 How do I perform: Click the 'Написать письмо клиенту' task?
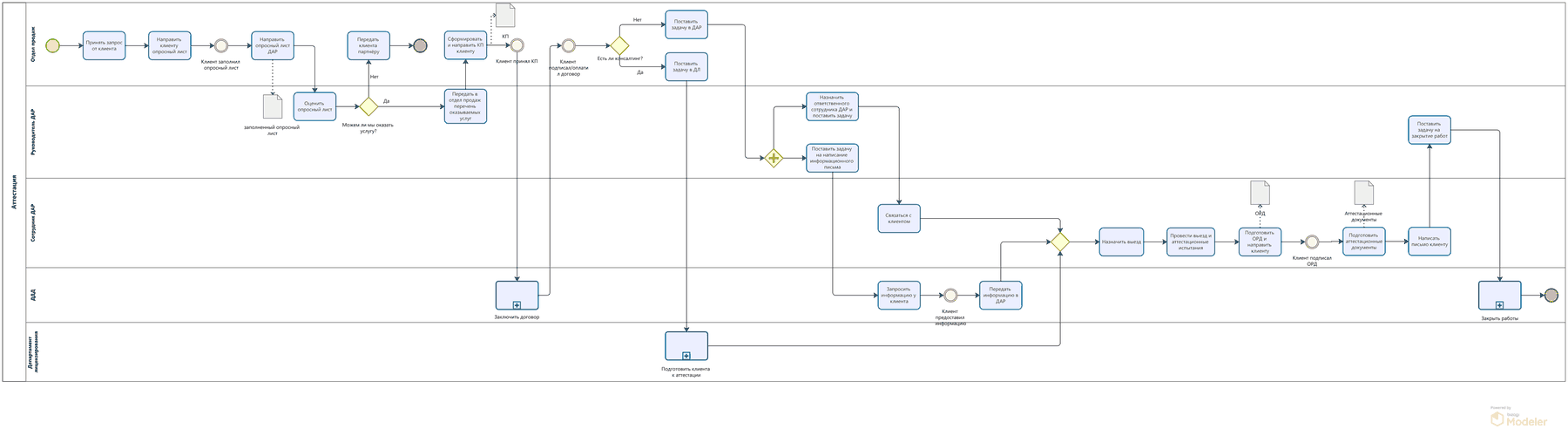[x=1429, y=242]
